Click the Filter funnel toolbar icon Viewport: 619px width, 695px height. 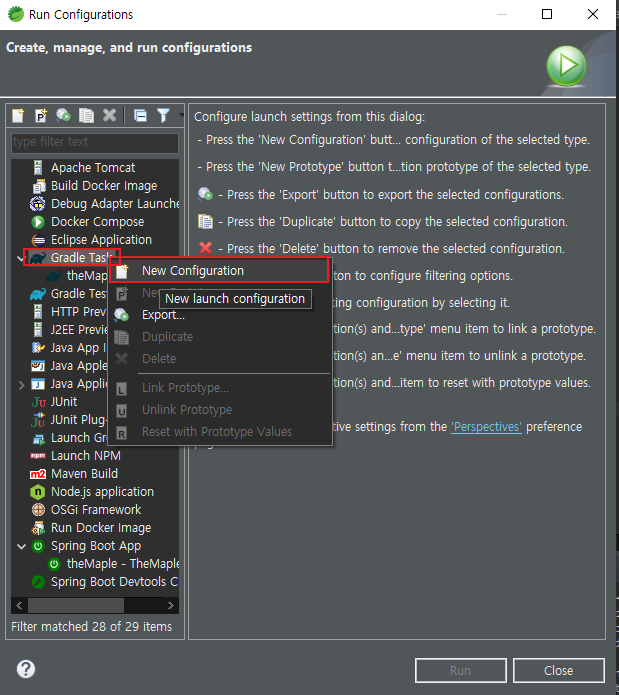[163, 116]
